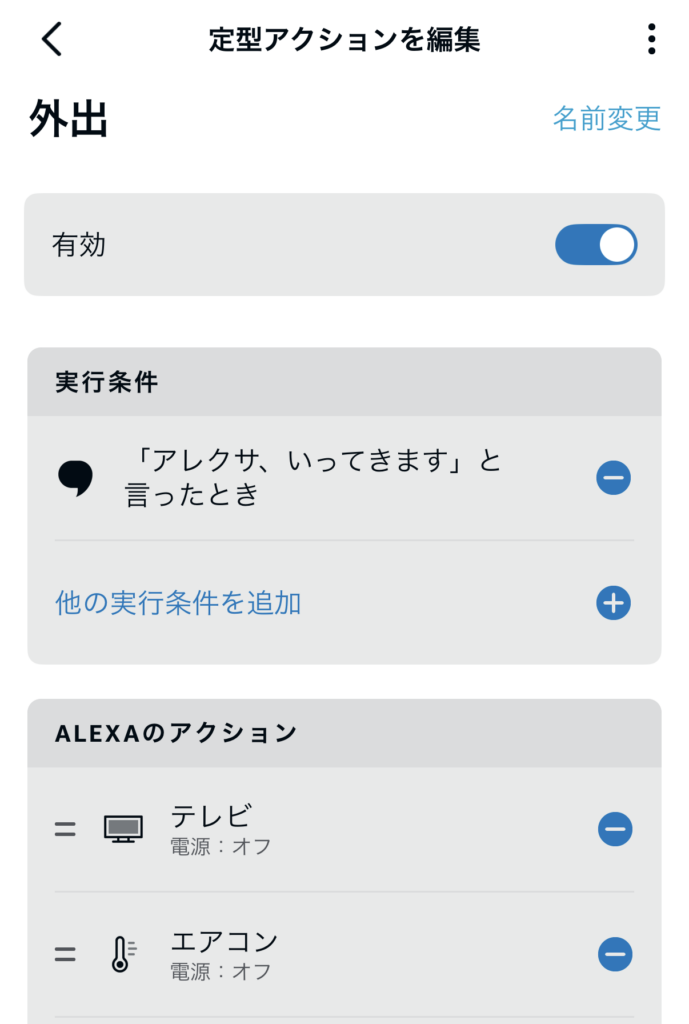Tap the 他の実行条件を追加 link
The image size is (689, 1024).
click(x=178, y=603)
